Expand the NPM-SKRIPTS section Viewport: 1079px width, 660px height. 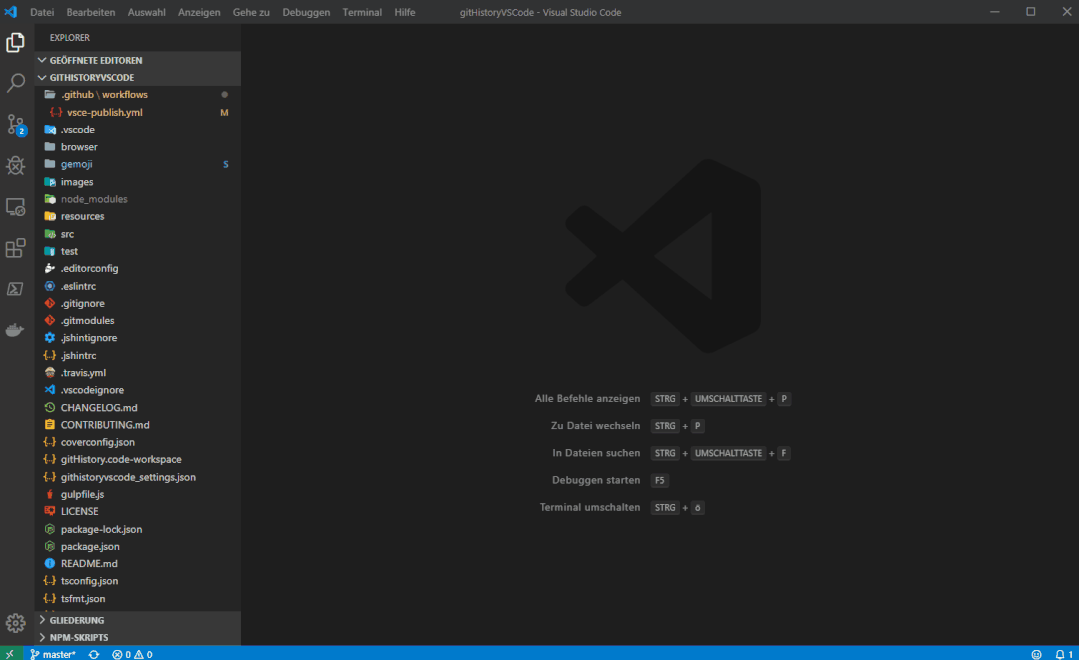tap(78, 637)
